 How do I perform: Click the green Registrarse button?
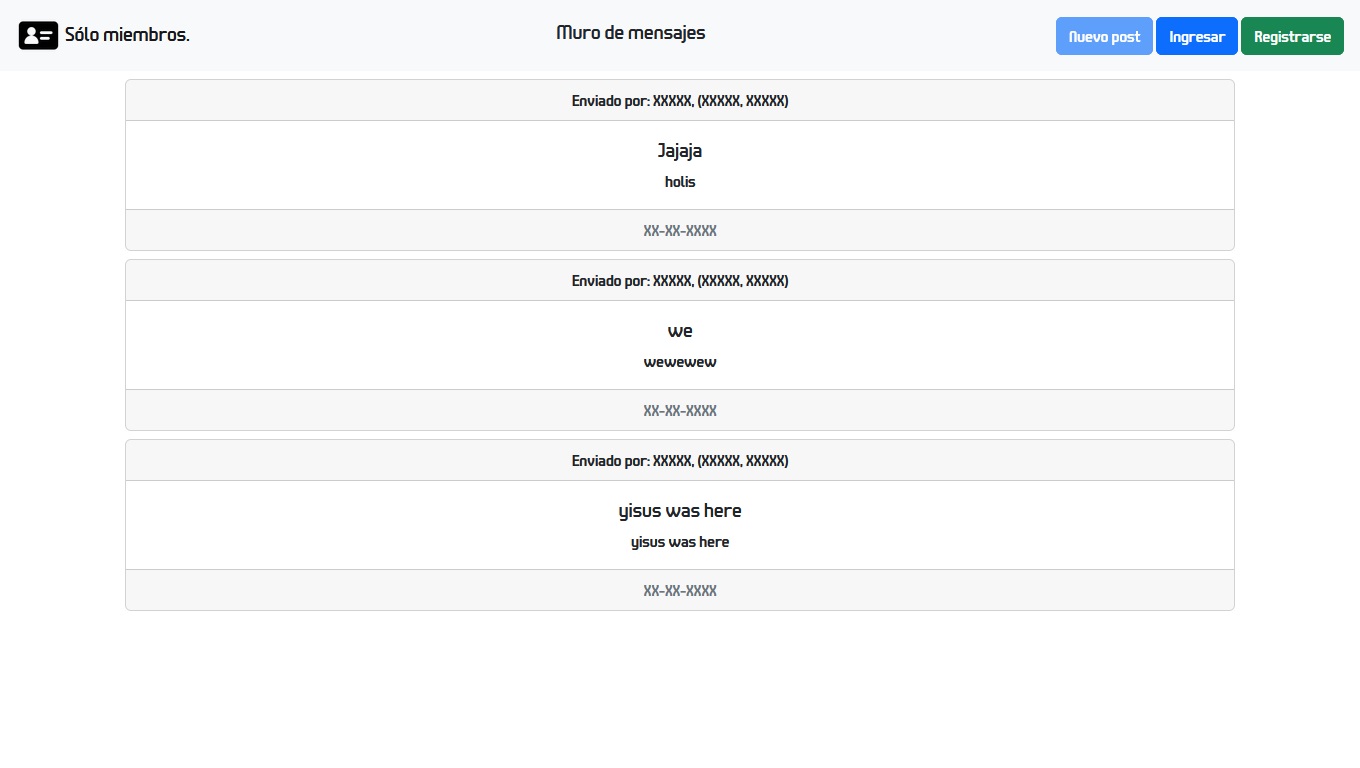pyautogui.click(x=1292, y=36)
